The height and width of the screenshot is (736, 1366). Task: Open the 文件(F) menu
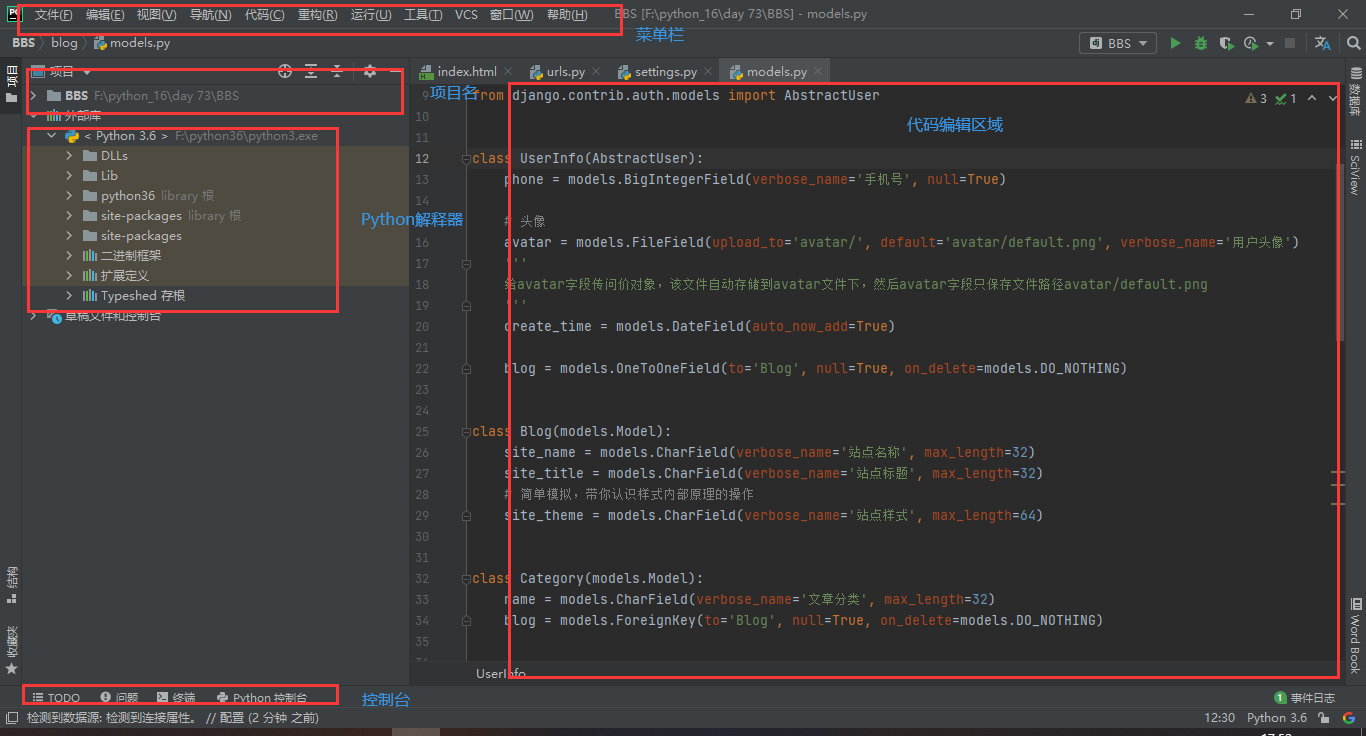(54, 15)
